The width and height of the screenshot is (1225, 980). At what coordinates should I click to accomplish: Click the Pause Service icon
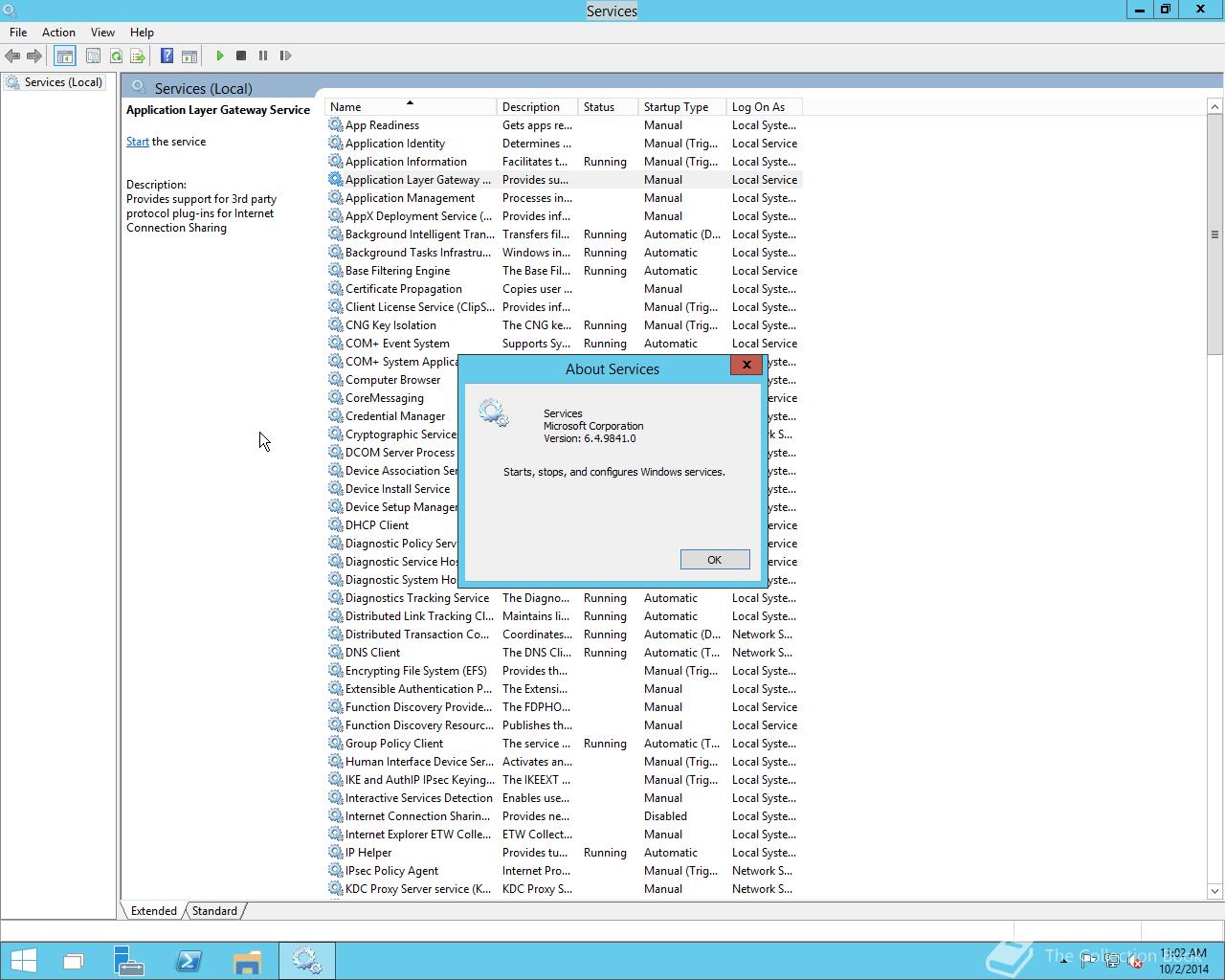click(263, 56)
